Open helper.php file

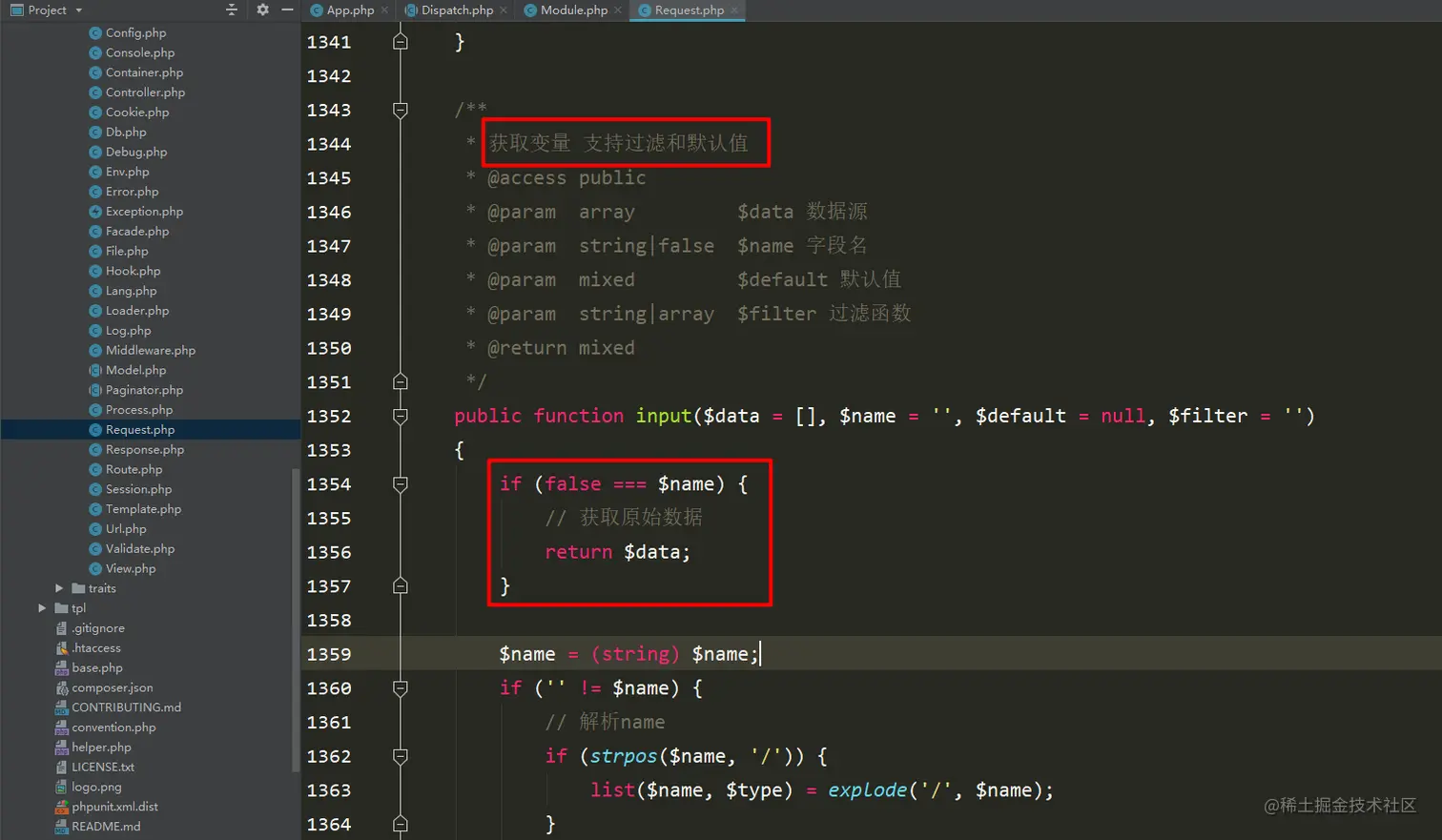[101, 748]
